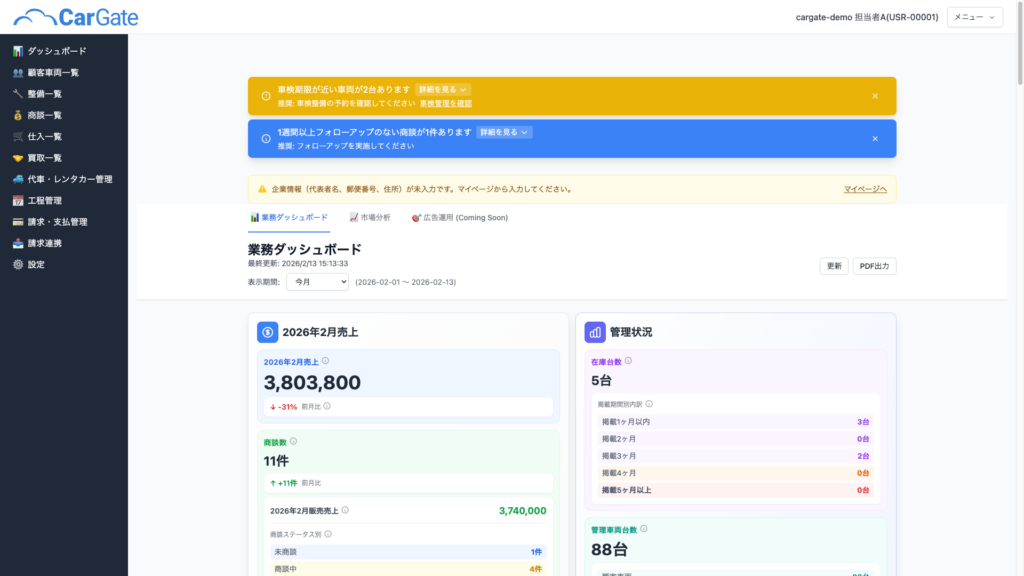Switch to the 市場分析 tab
This screenshot has height=576, width=1024.
tap(369, 217)
